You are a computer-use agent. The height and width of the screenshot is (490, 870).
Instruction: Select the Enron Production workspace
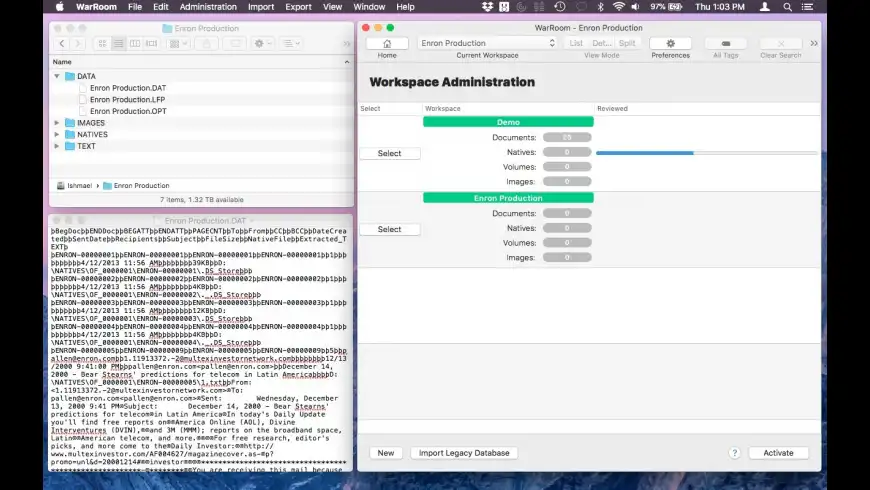(389, 229)
